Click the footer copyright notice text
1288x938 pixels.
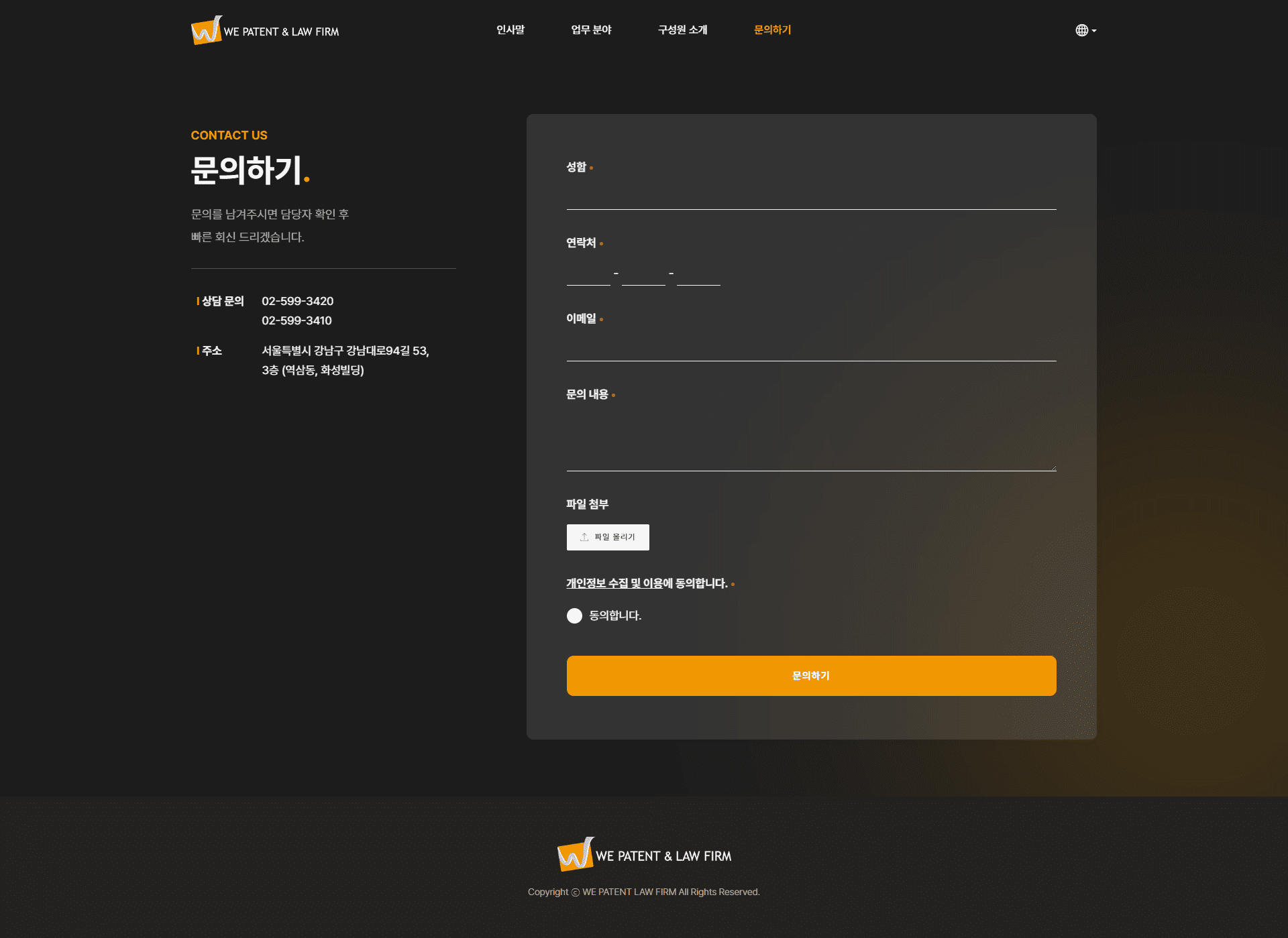pyautogui.click(x=643, y=892)
